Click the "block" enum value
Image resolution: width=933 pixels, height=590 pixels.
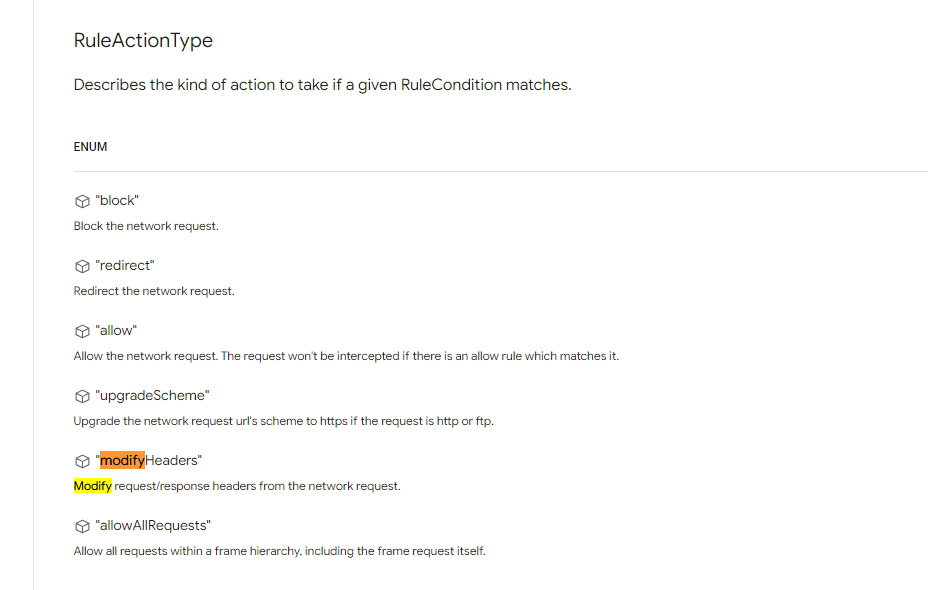tap(117, 200)
